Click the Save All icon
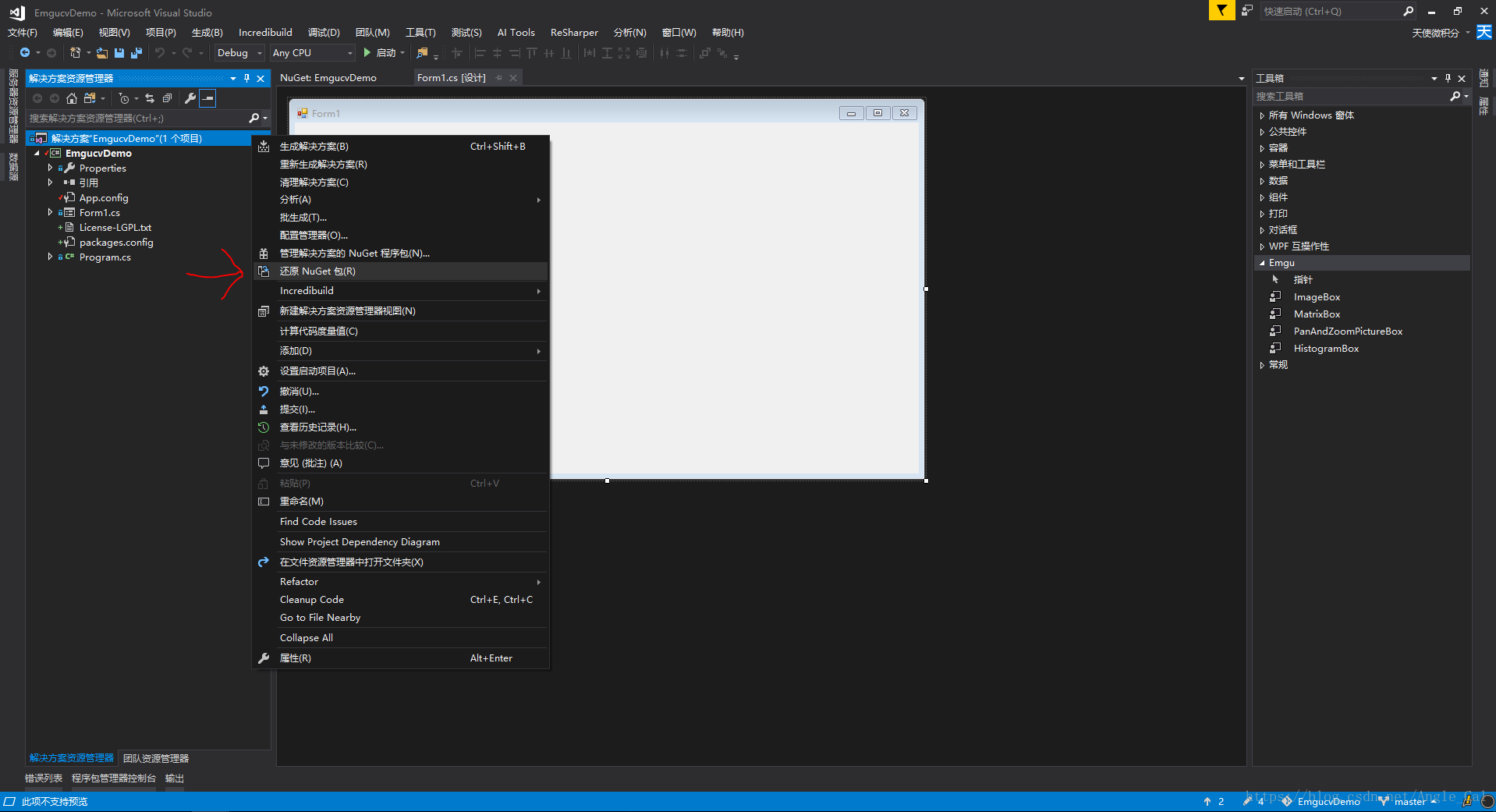Viewport: 1496px width, 812px height. 136,52
